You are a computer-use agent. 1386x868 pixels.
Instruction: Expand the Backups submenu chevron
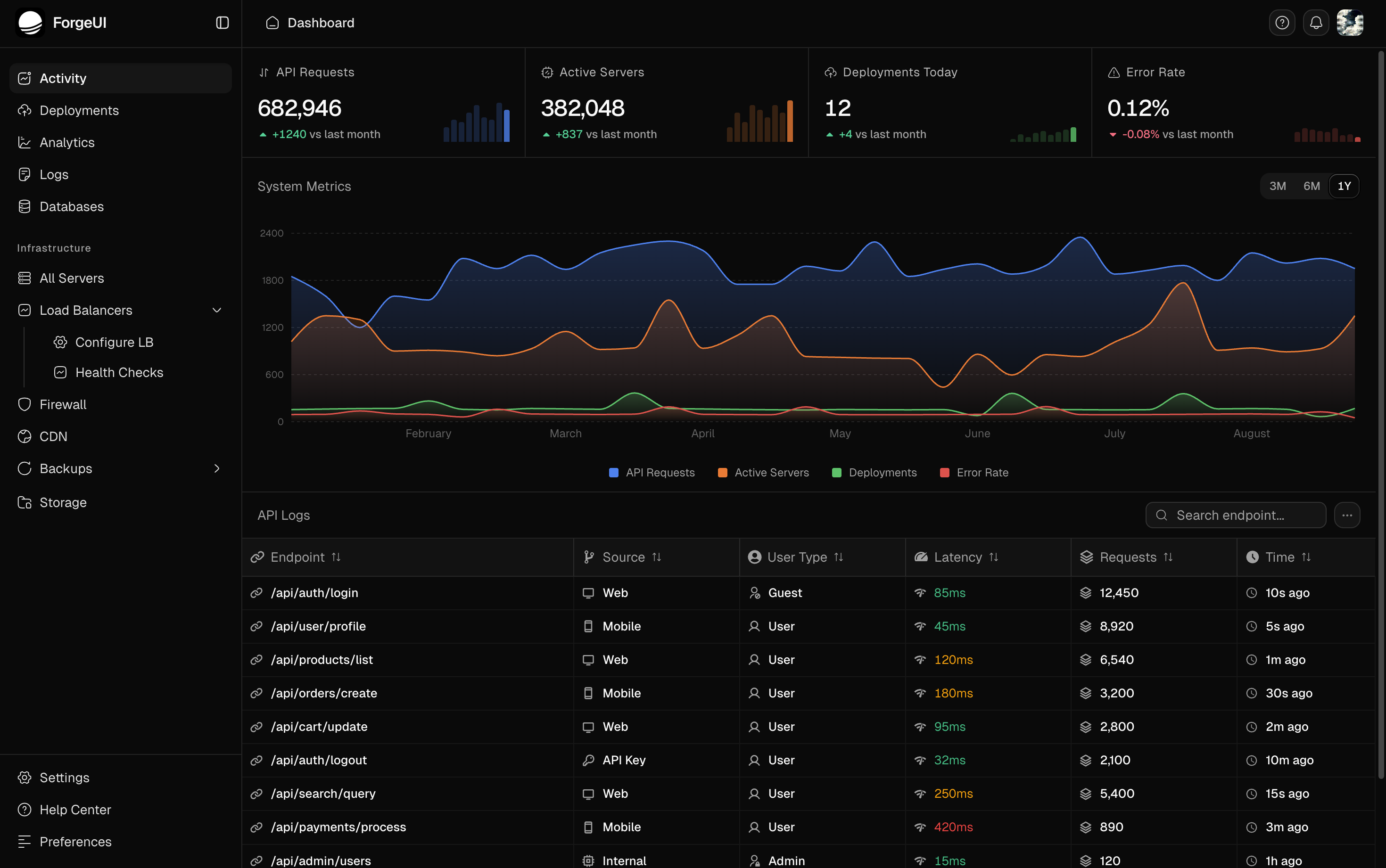pos(216,468)
